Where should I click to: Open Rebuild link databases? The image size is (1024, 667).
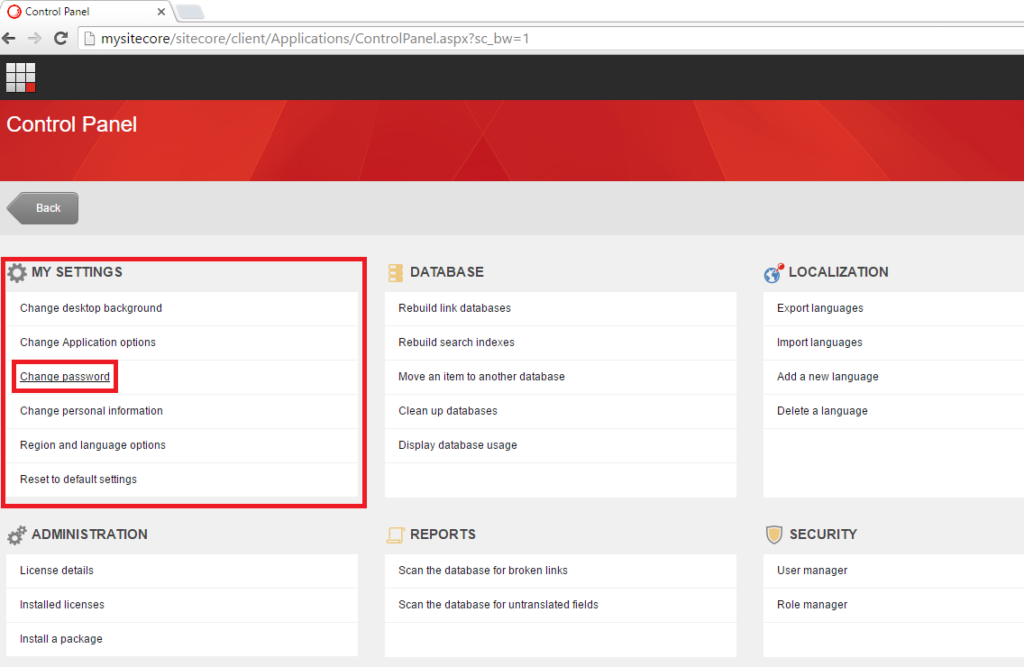[x=455, y=308]
